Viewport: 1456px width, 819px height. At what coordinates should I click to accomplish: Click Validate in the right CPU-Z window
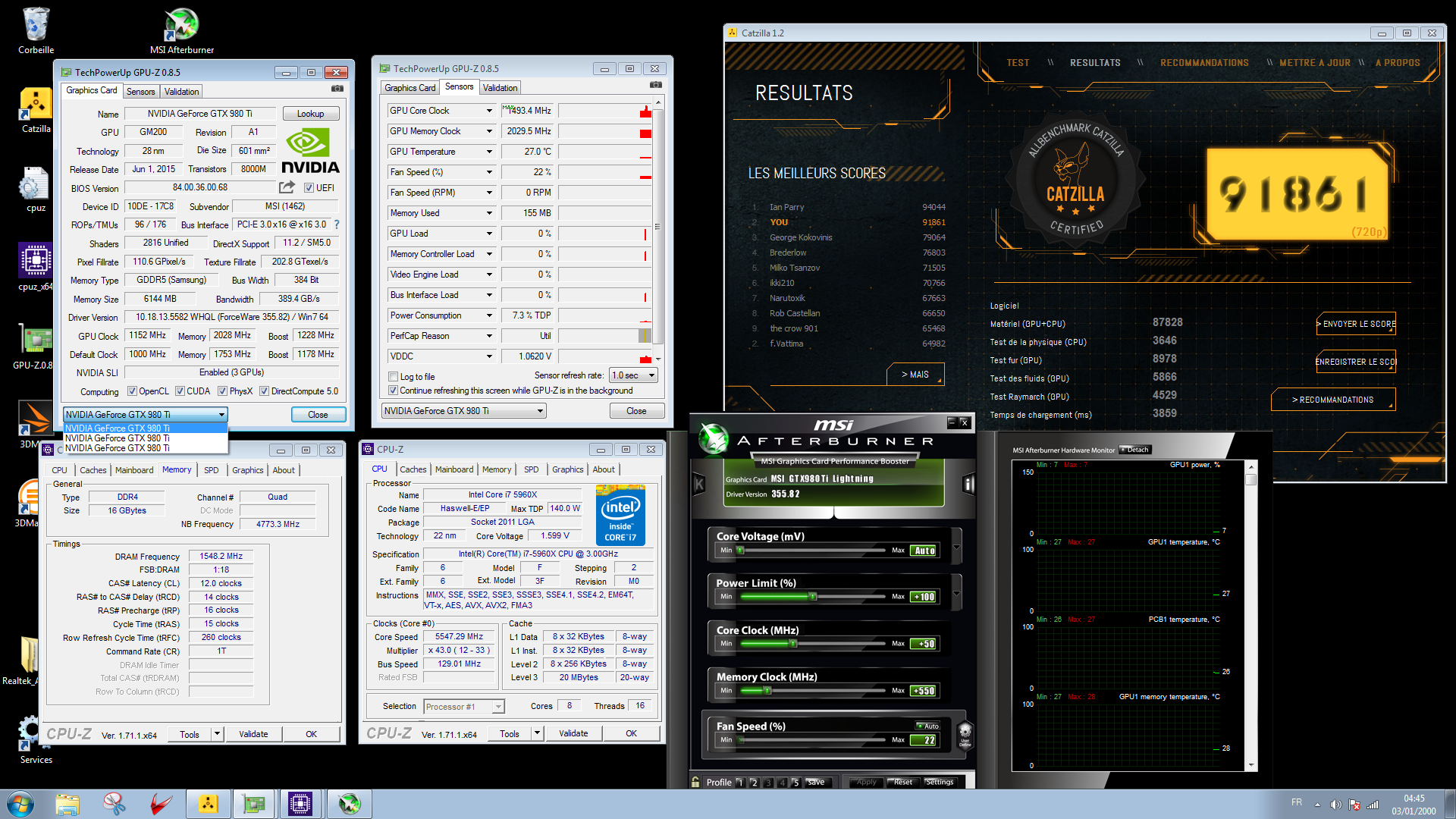click(x=573, y=733)
